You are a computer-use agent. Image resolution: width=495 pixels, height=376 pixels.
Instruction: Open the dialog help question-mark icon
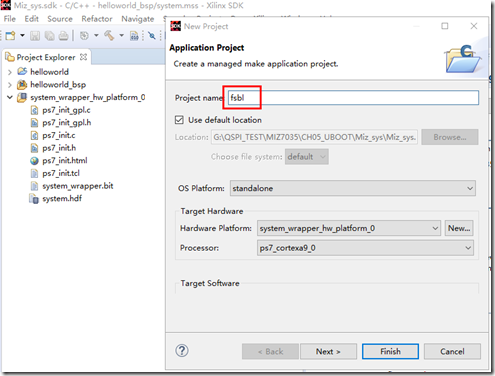pyautogui.click(x=182, y=351)
